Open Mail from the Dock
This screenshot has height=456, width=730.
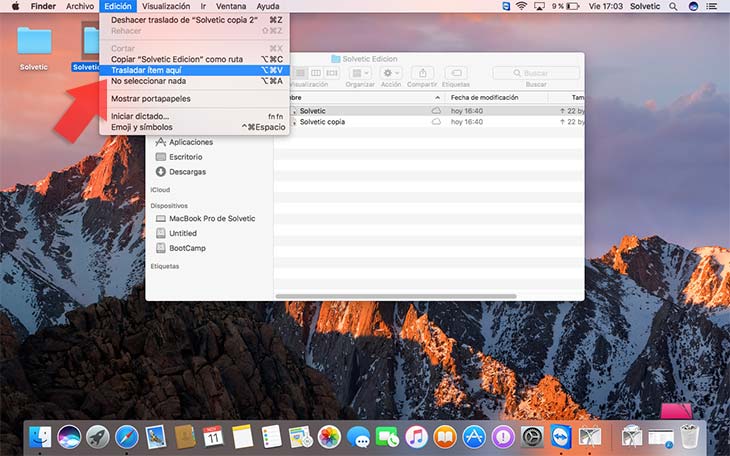pyautogui.click(x=155, y=437)
